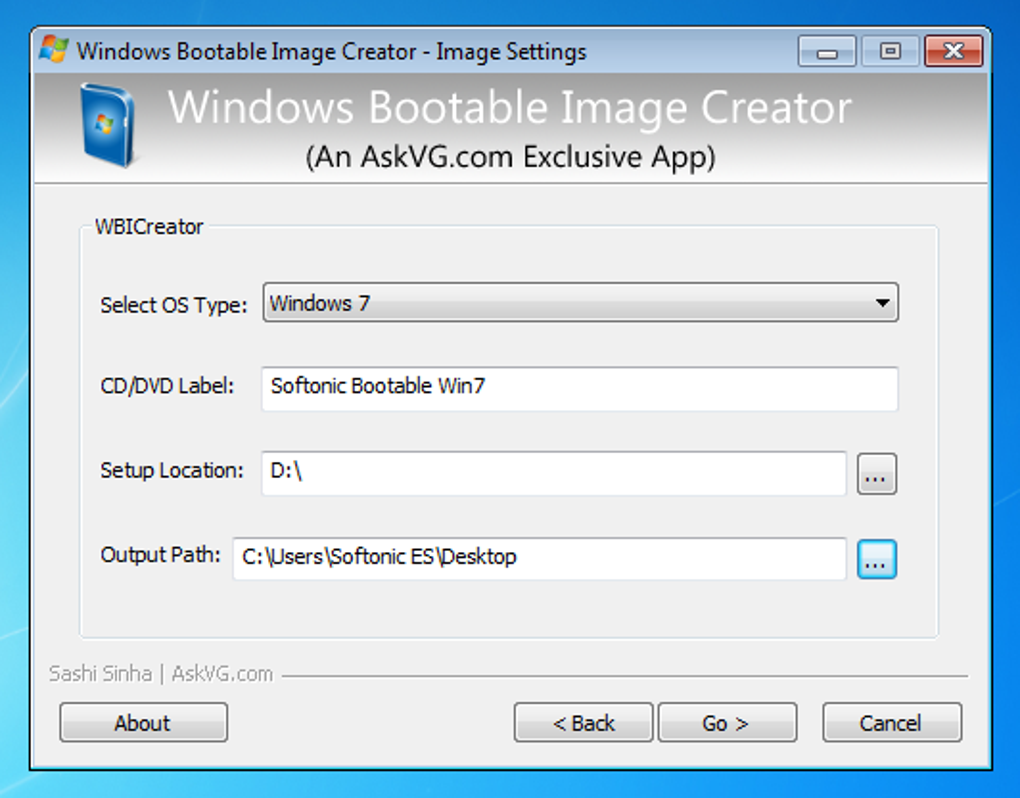This screenshot has height=798, width=1020.
Task: Click the Setup Location path field
Action: click(554, 473)
